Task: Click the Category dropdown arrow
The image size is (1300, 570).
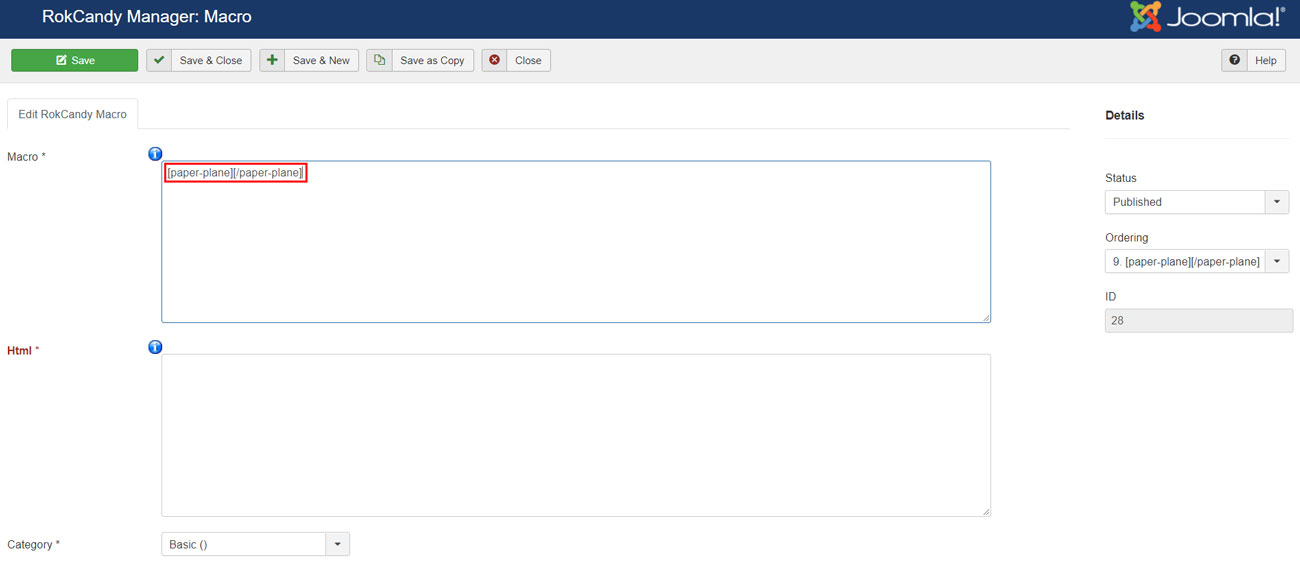Action: tap(338, 544)
